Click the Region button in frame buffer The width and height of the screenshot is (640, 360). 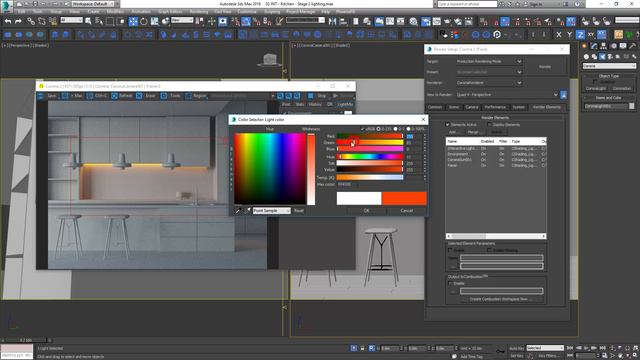point(196,96)
